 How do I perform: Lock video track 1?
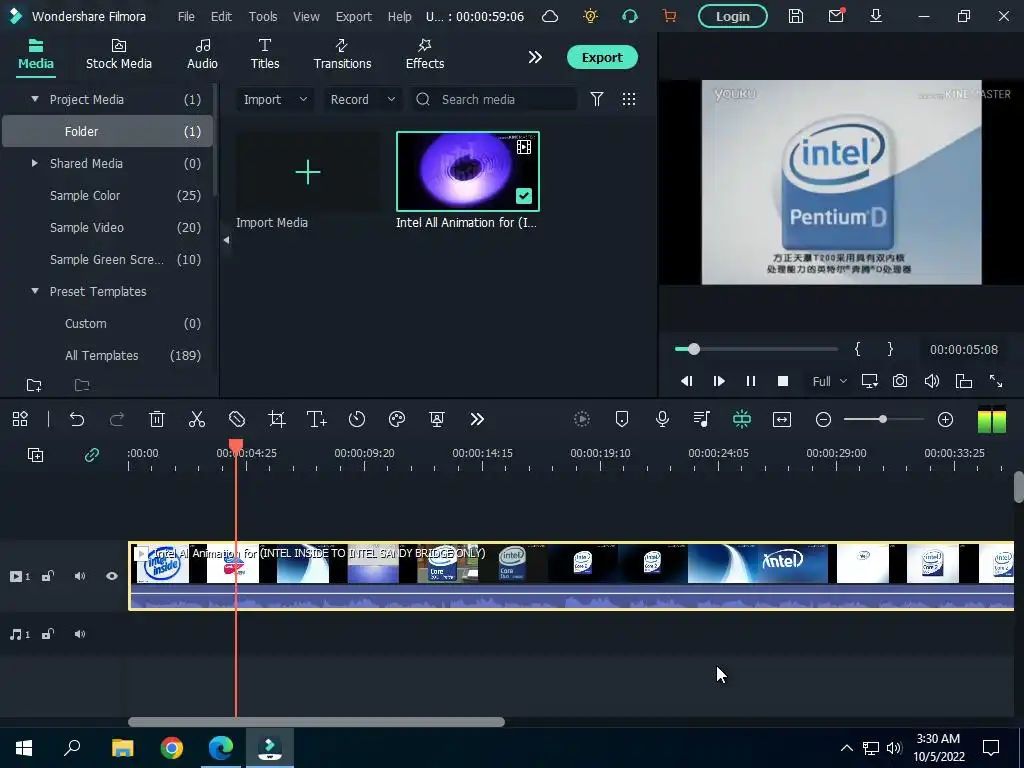click(48, 576)
